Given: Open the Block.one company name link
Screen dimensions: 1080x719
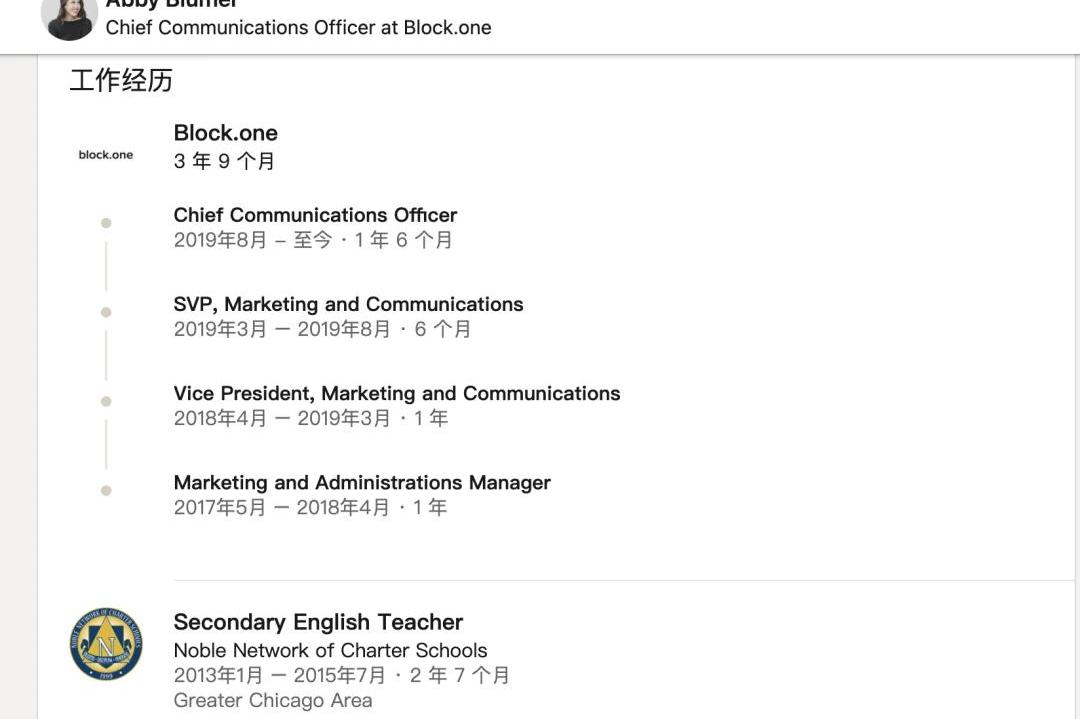Looking at the screenshot, I should (x=226, y=133).
